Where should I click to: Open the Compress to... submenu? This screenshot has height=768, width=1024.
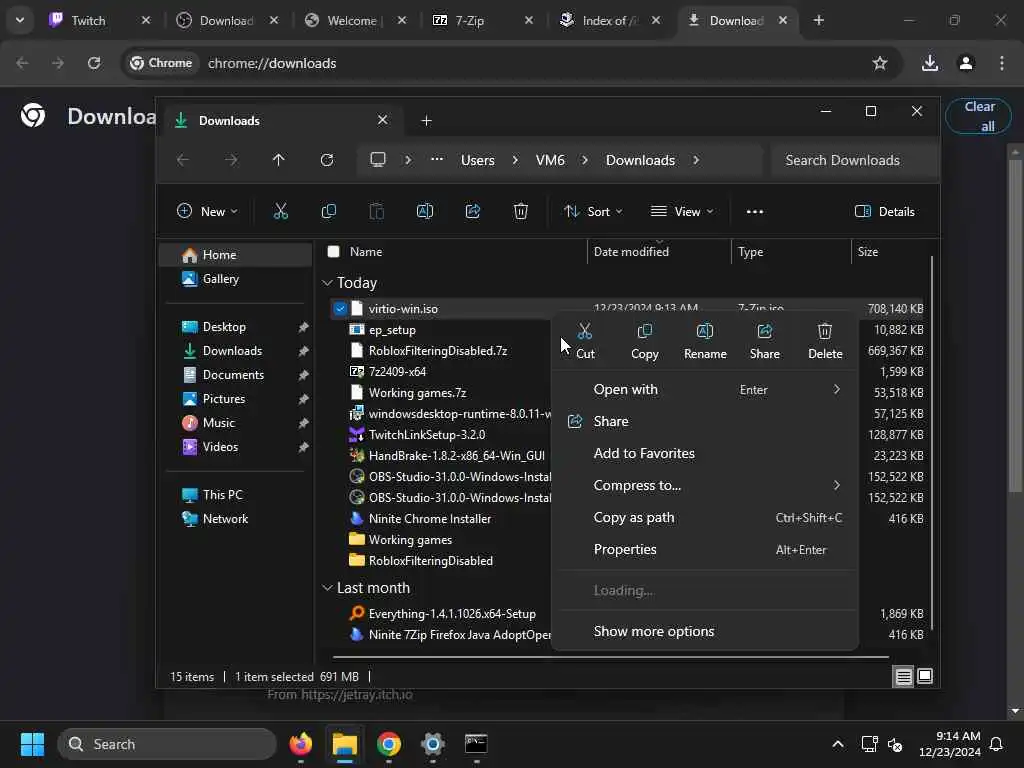click(705, 485)
